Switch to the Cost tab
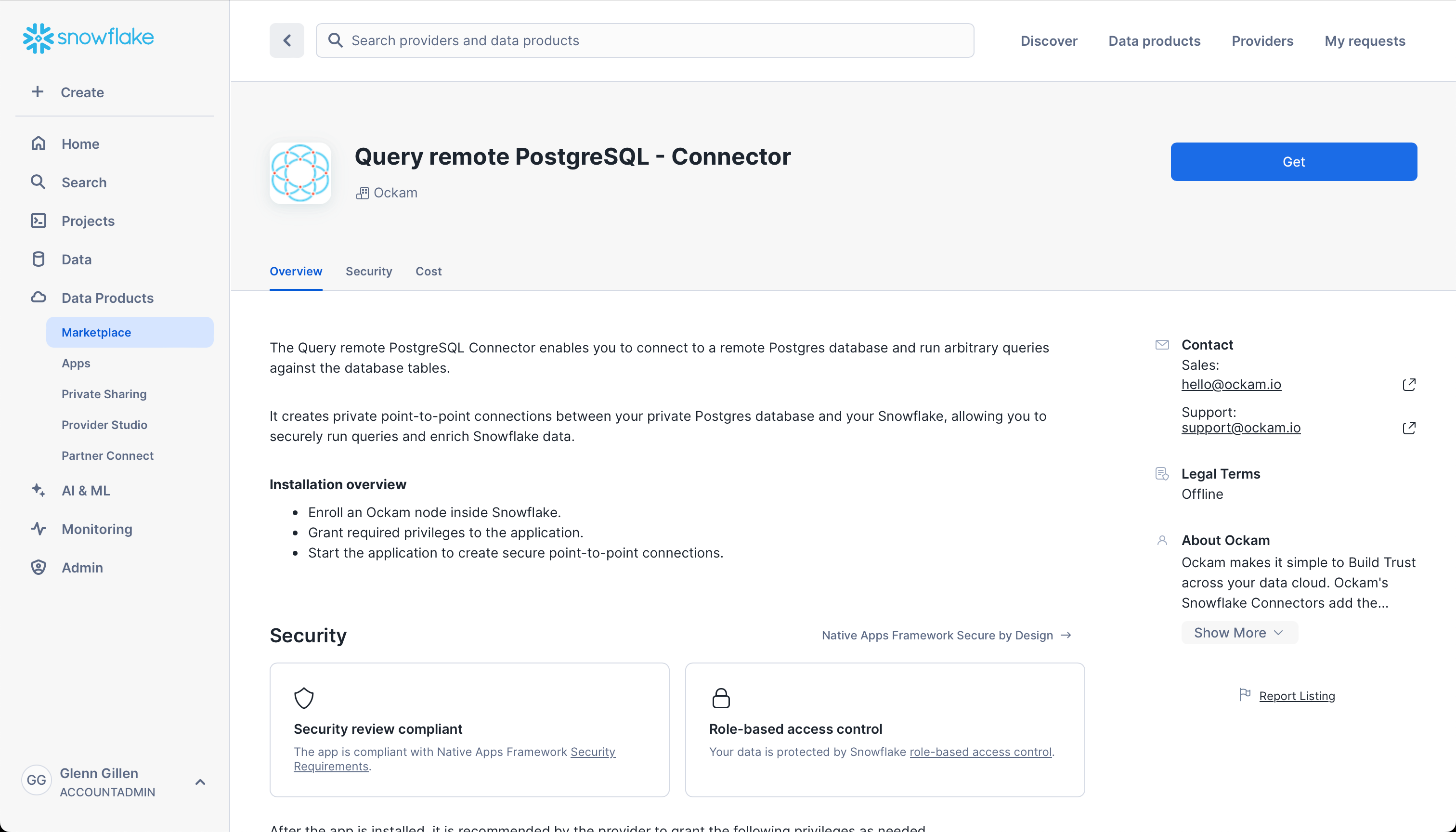This screenshot has height=832, width=1456. [x=428, y=272]
